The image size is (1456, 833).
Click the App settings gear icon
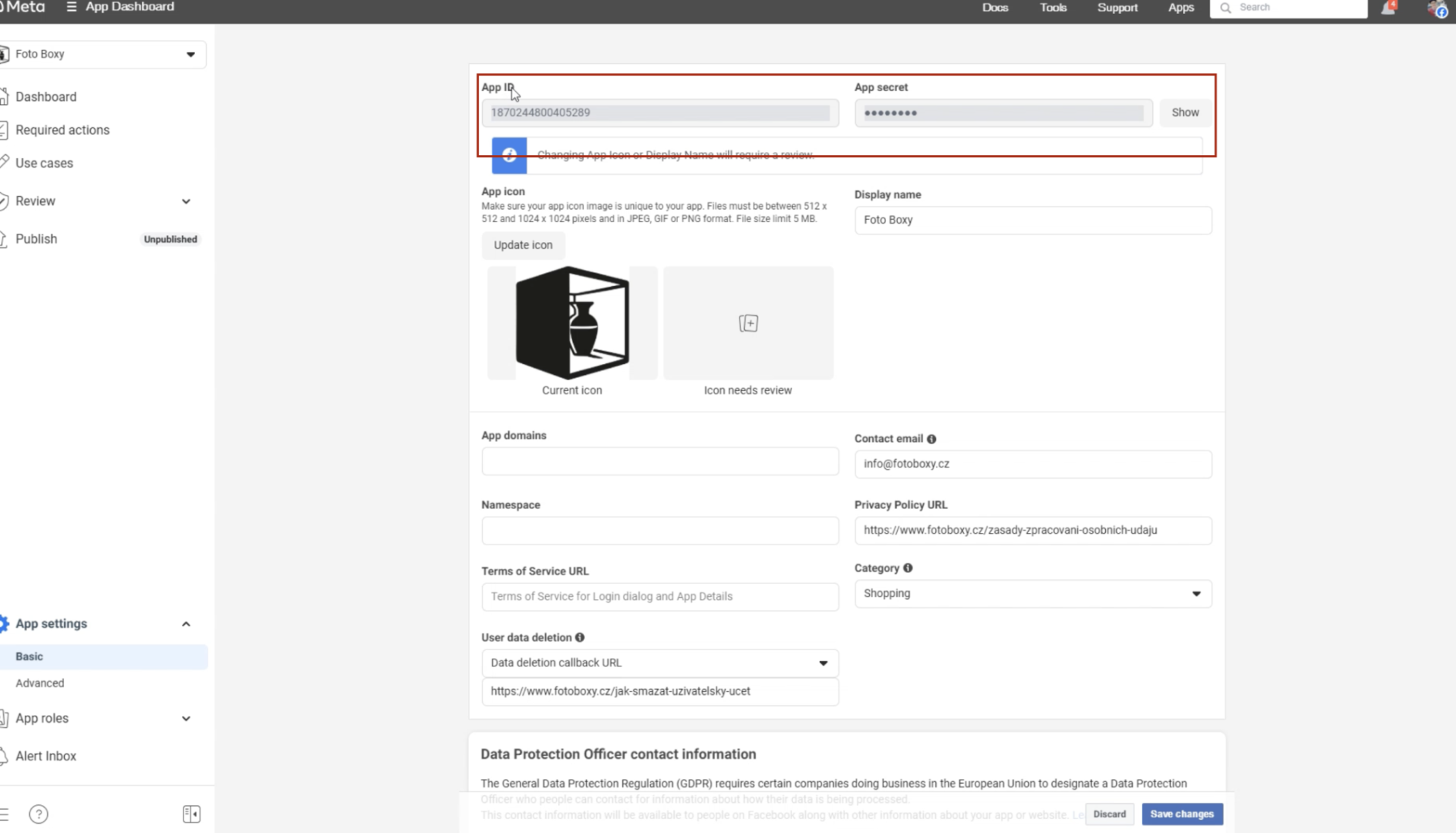(5, 623)
